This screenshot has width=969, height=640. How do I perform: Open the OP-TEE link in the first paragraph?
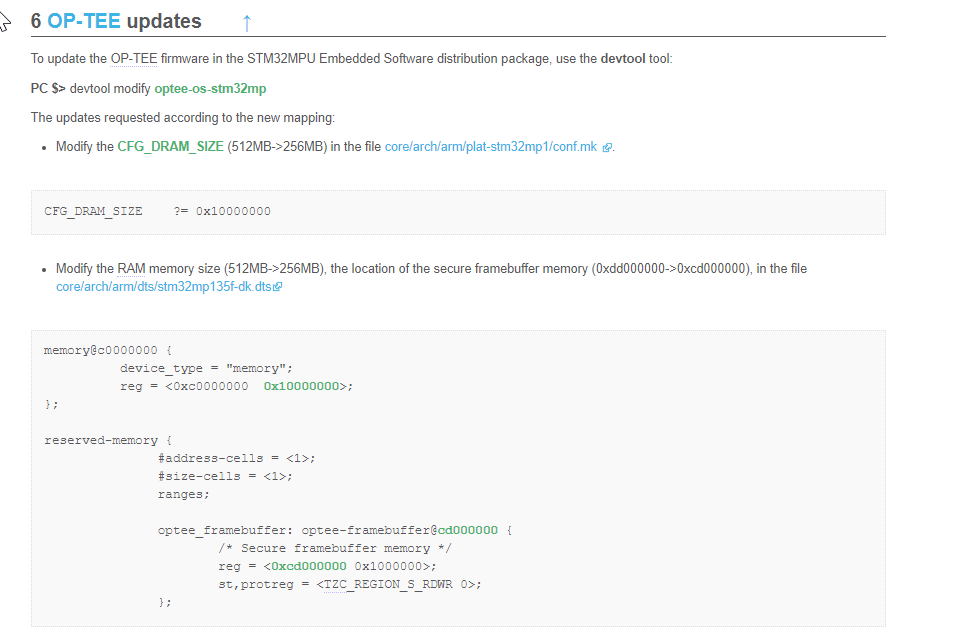(135, 58)
